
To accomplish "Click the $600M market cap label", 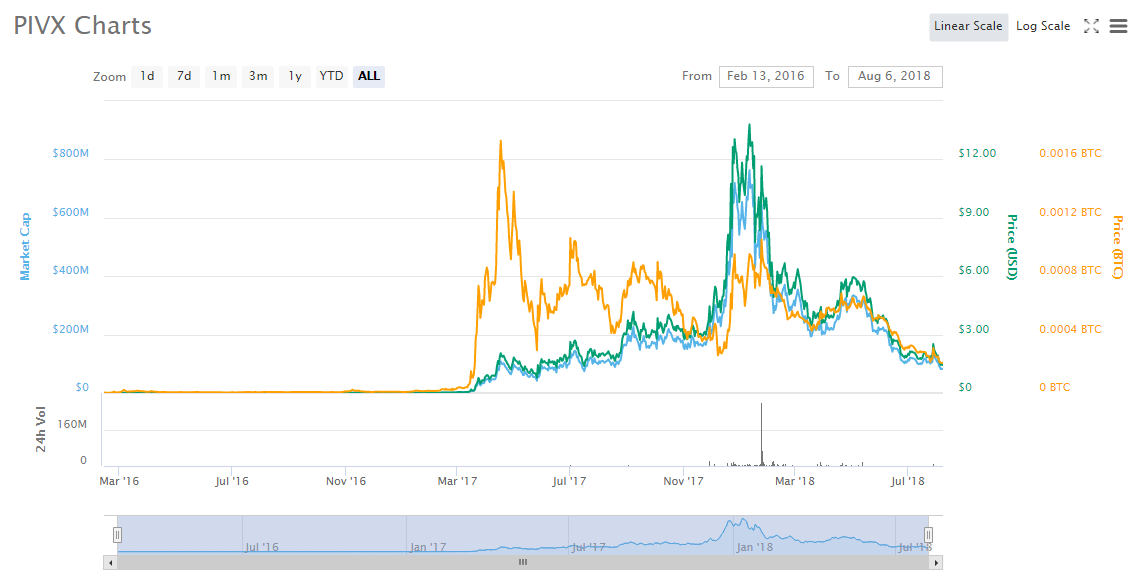I will (70, 212).
